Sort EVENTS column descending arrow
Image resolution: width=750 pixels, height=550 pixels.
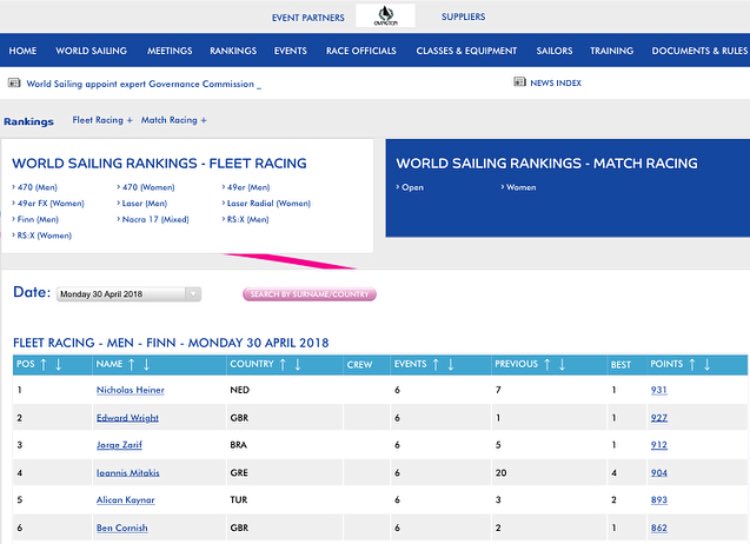[x=451, y=364]
